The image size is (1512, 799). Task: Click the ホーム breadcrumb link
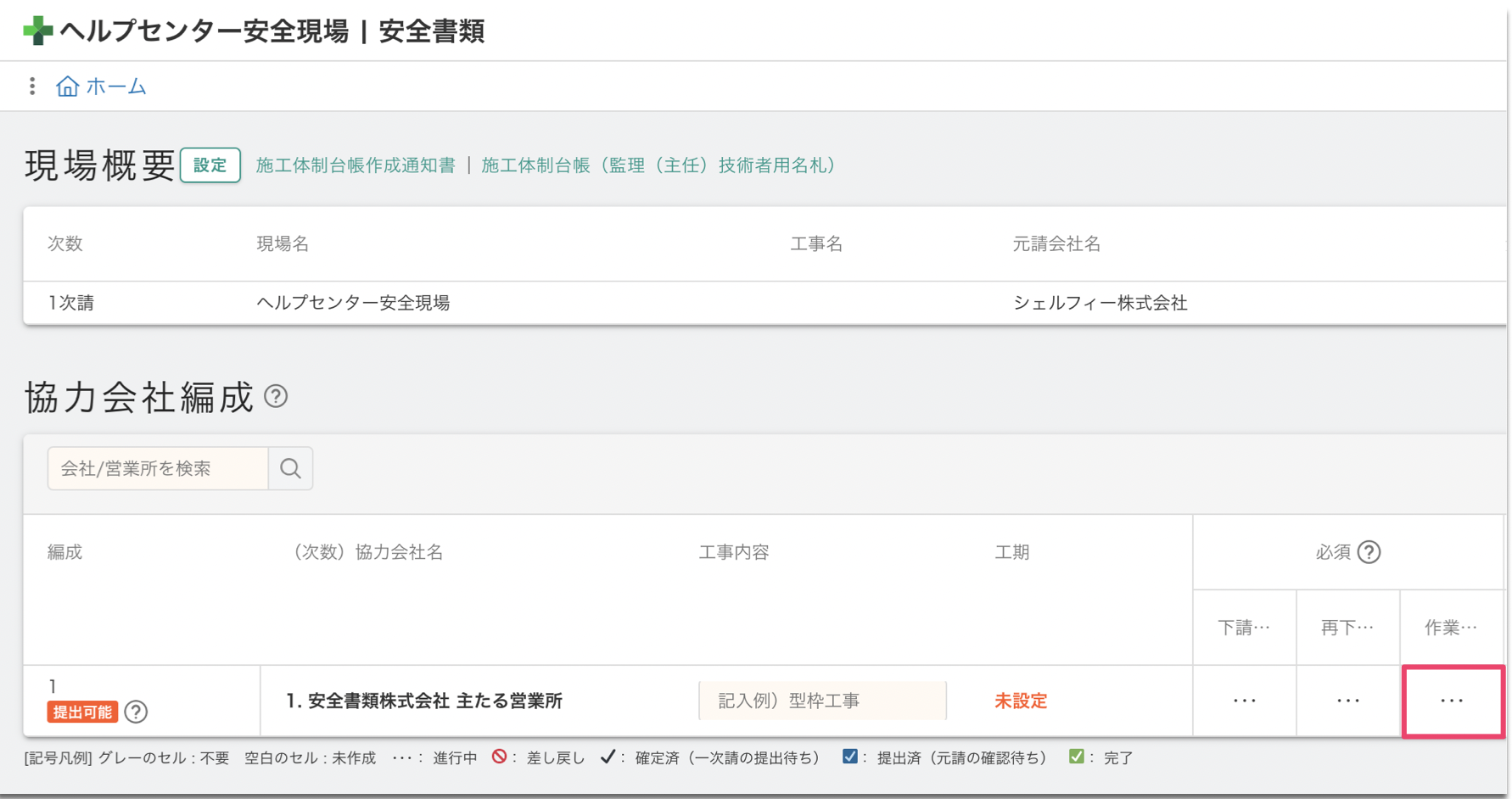click(116, 87)
